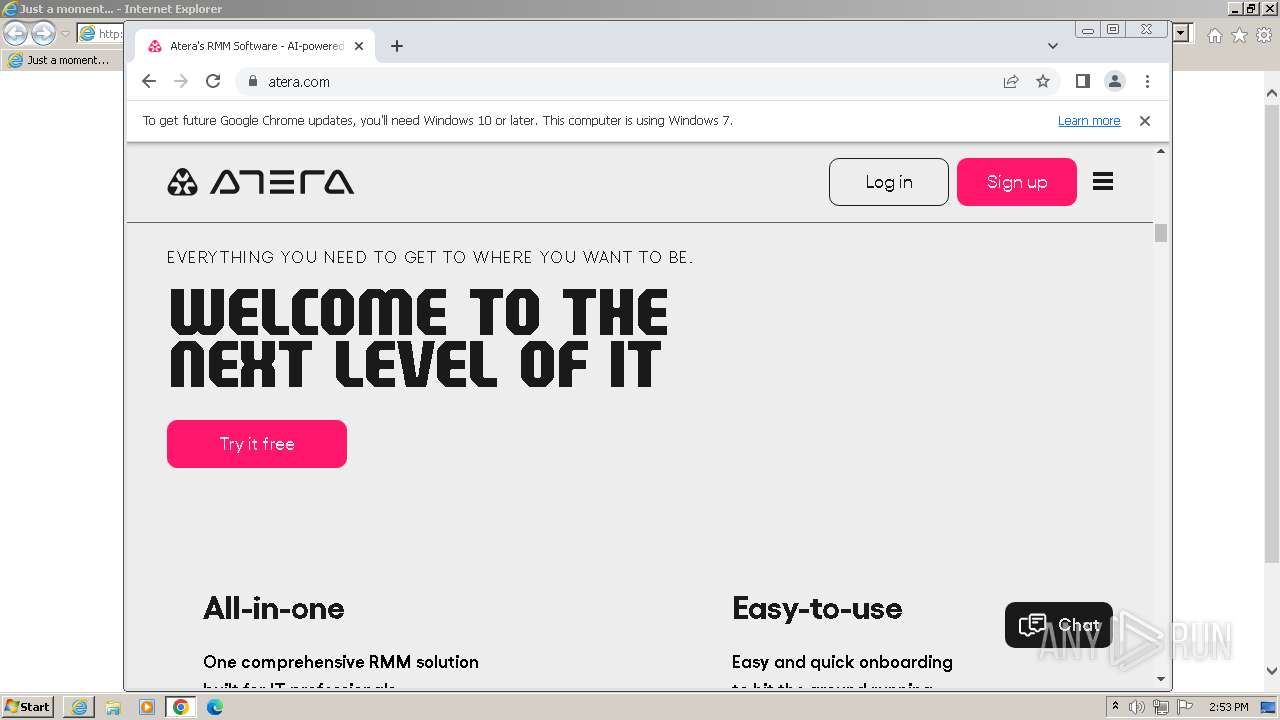
Task: Open Internet Explorer from taskbar
Action: pyautogui.click(x=79, y=707)
